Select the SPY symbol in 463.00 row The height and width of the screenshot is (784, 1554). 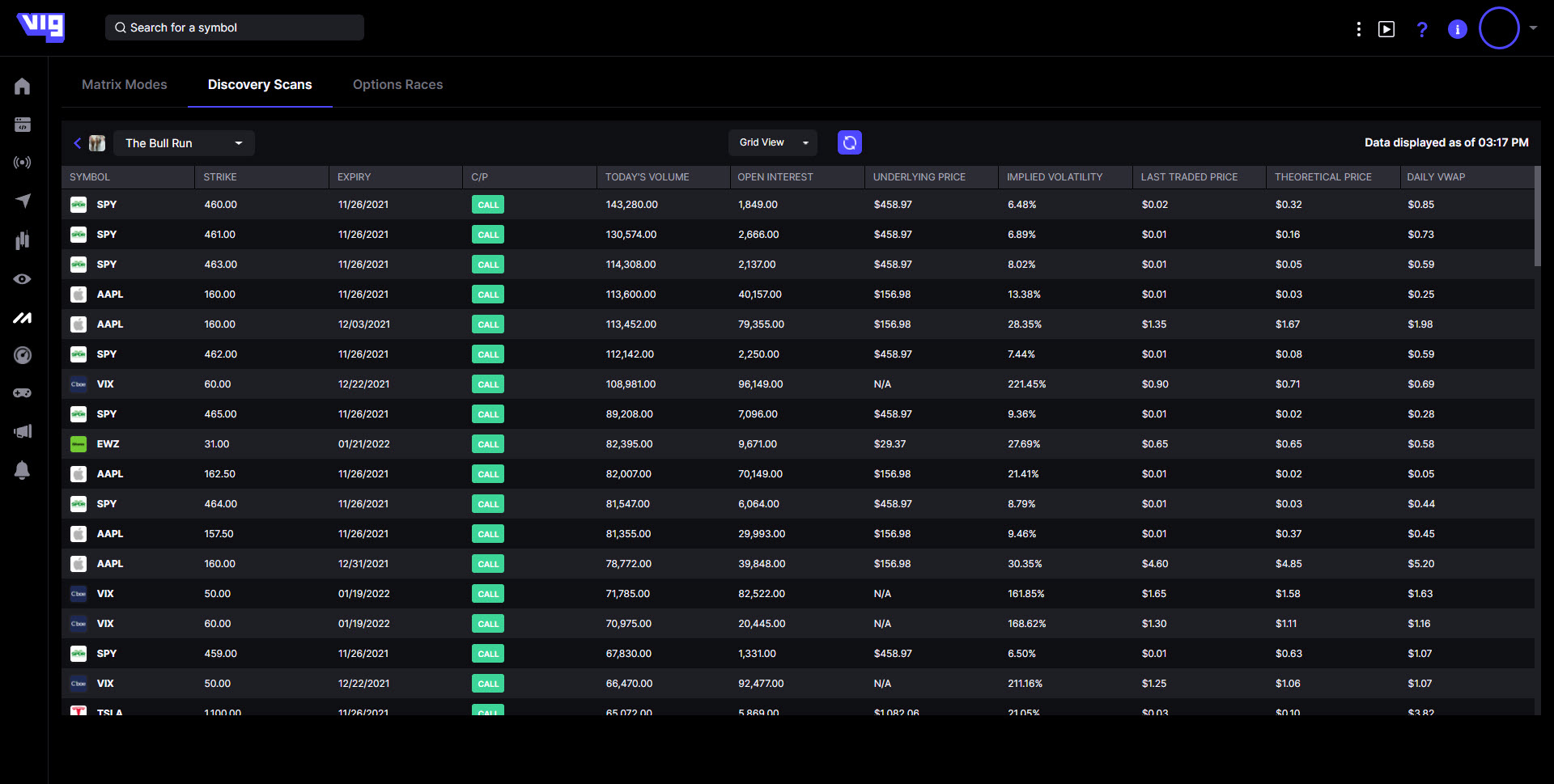coord(107,265)
